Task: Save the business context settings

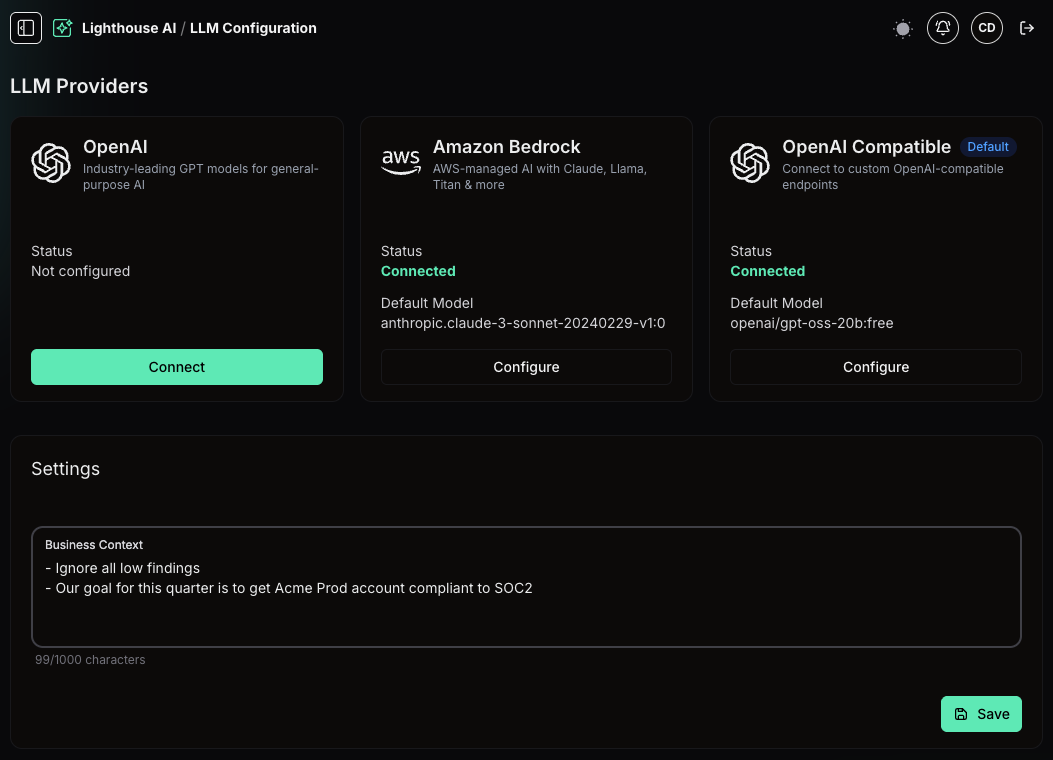Action: 981,714
